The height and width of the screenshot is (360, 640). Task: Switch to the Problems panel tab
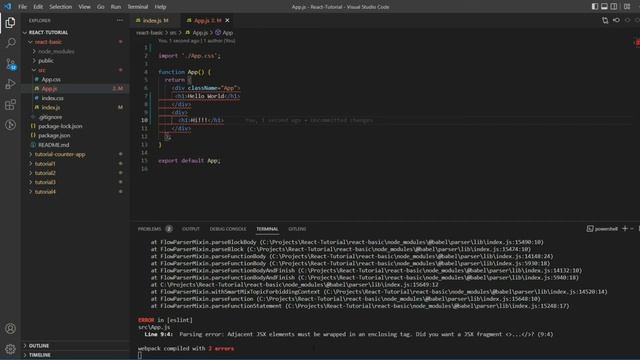point(149,229)
